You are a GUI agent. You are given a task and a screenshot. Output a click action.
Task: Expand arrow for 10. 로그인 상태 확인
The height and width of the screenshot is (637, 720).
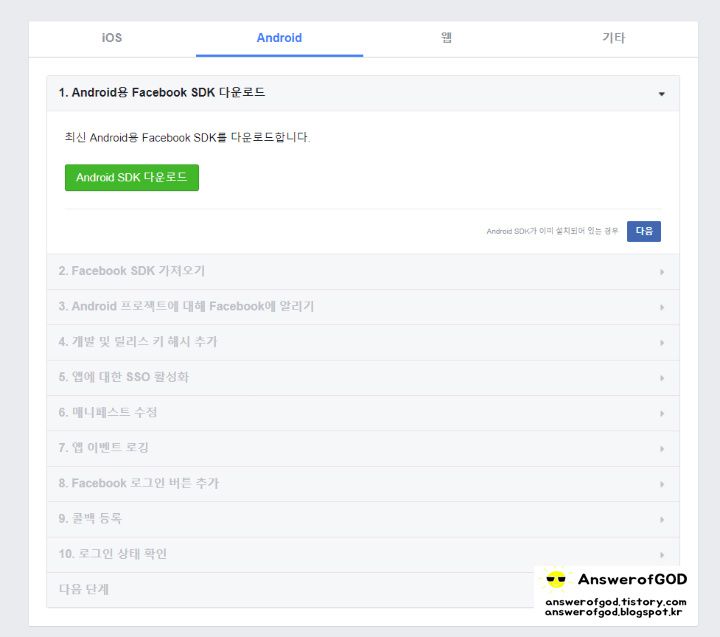(x=662, y=555)
